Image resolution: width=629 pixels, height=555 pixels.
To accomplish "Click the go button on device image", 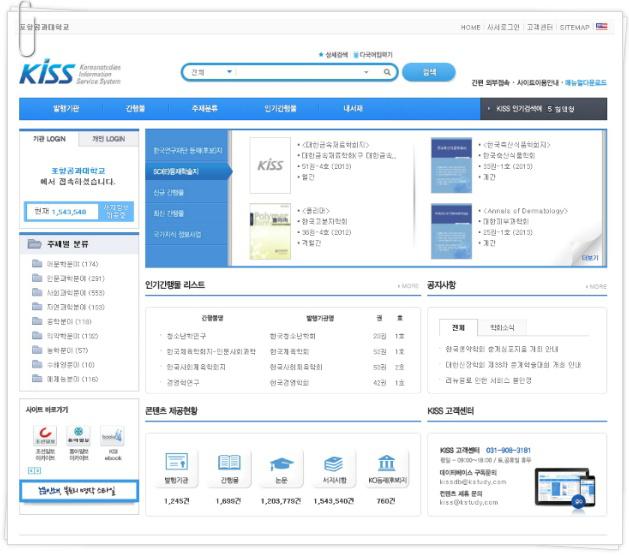I will point(578,502).
